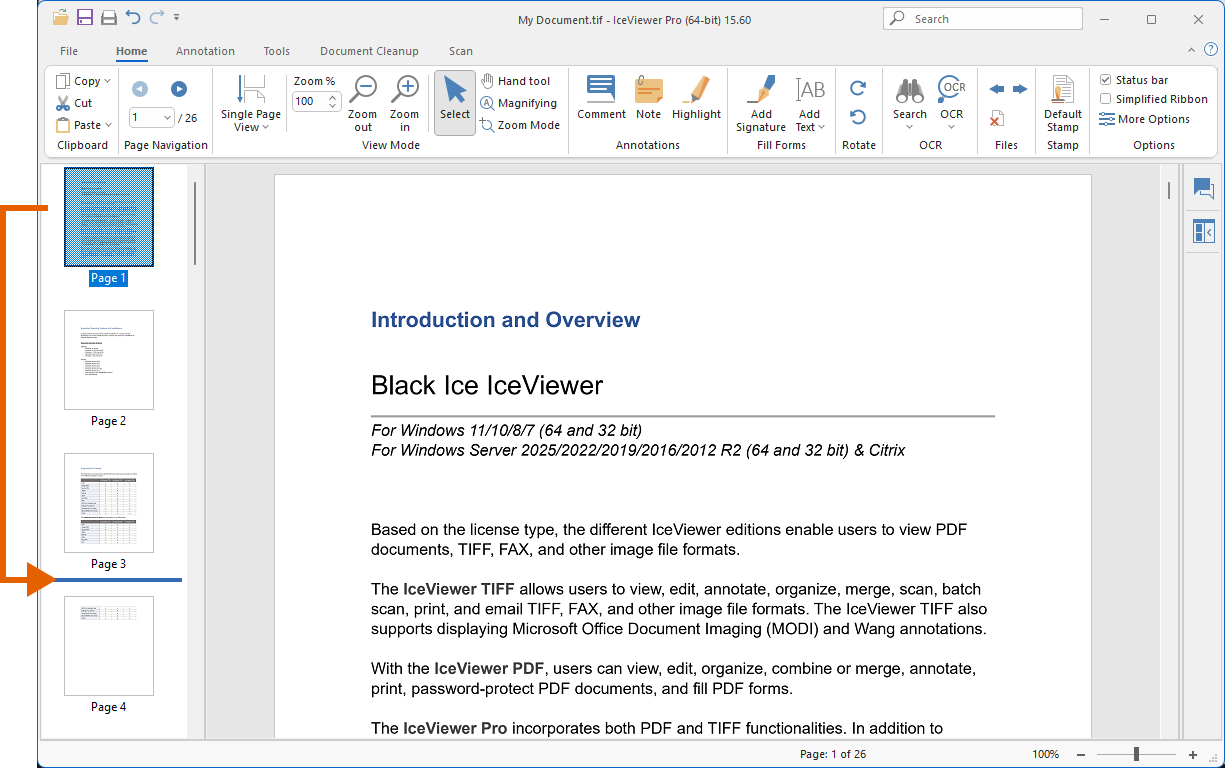Open the Scan tab
This screenshot has height=768, width=1225.
pyautogui.click(x=460, y=51)
